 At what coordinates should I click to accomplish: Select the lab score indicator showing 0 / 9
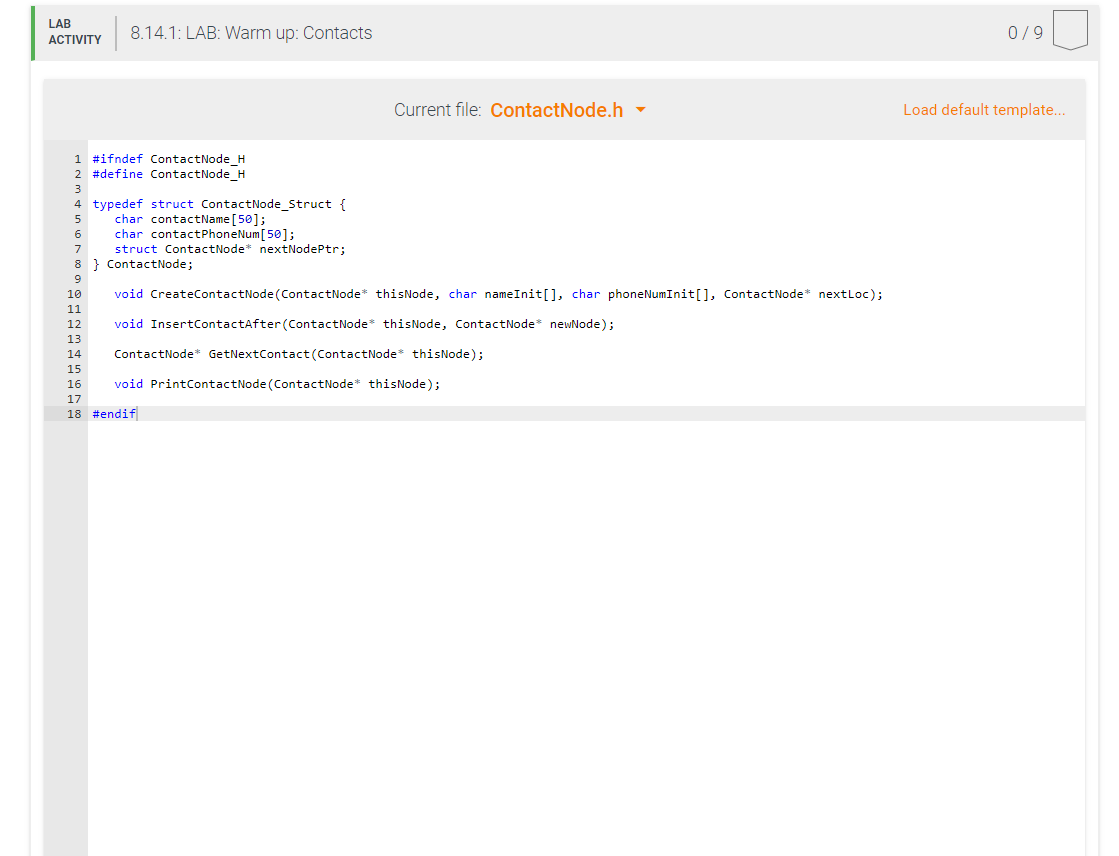[1026, 32]
